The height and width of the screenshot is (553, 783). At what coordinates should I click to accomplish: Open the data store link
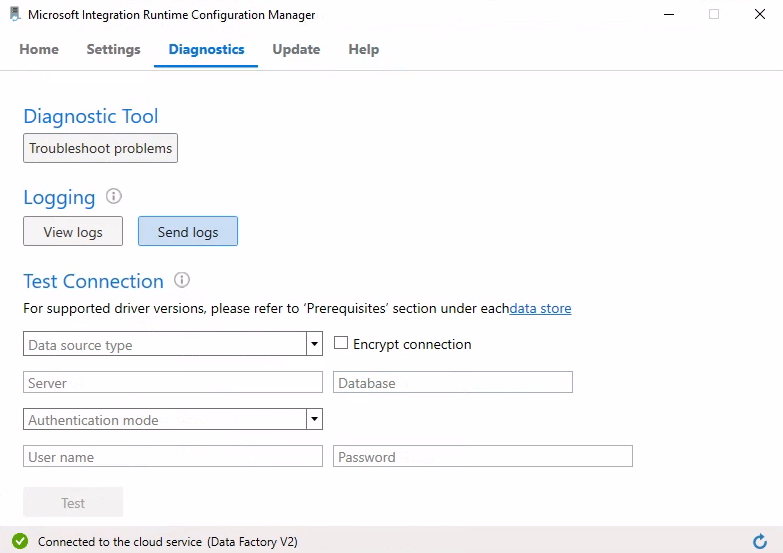(541, 308)
